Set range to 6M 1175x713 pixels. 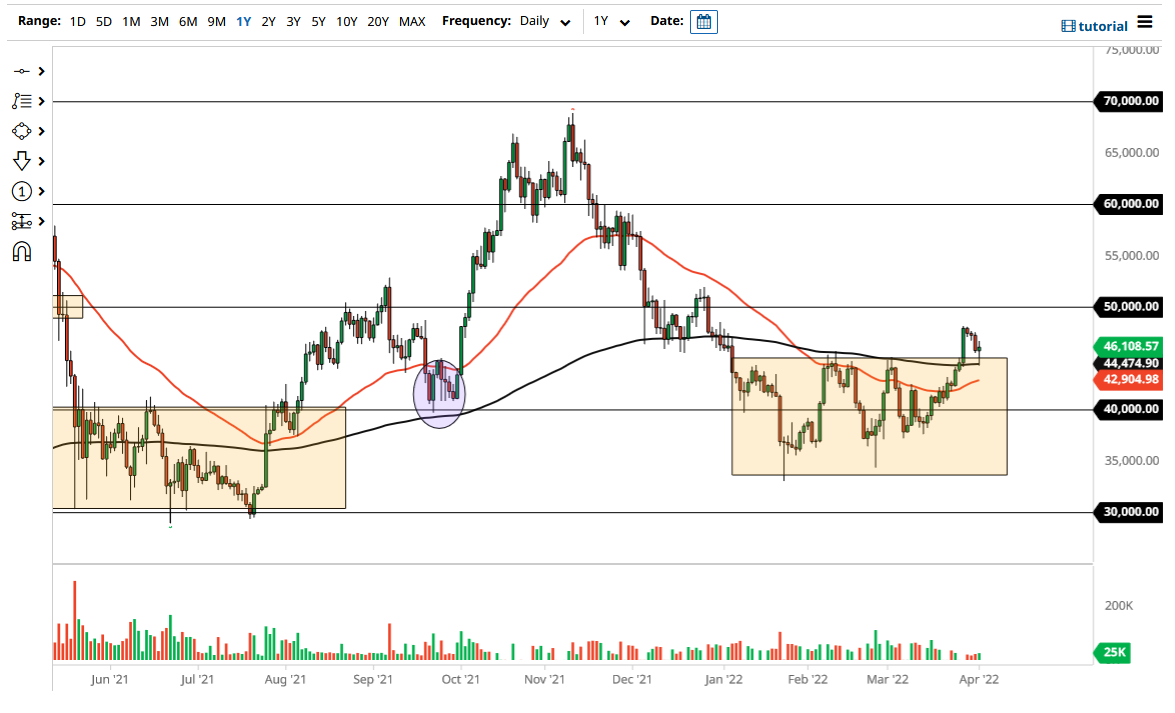point(188,22)
